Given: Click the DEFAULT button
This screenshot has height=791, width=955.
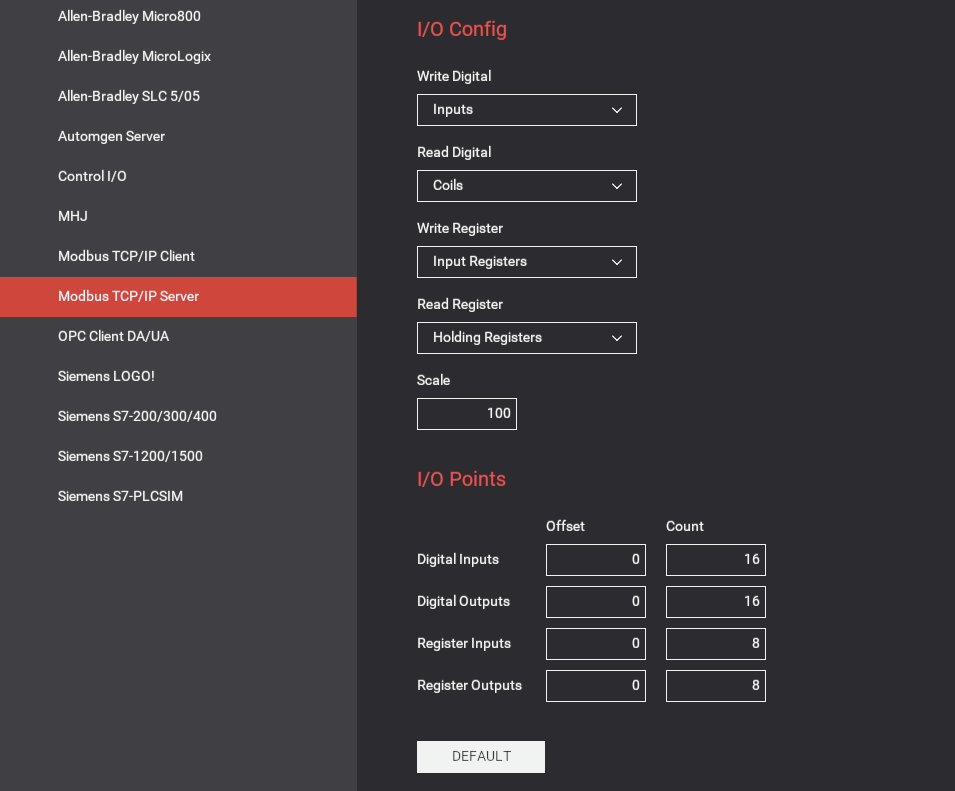Looking at the screenshot, I should (x=481, y=757).
